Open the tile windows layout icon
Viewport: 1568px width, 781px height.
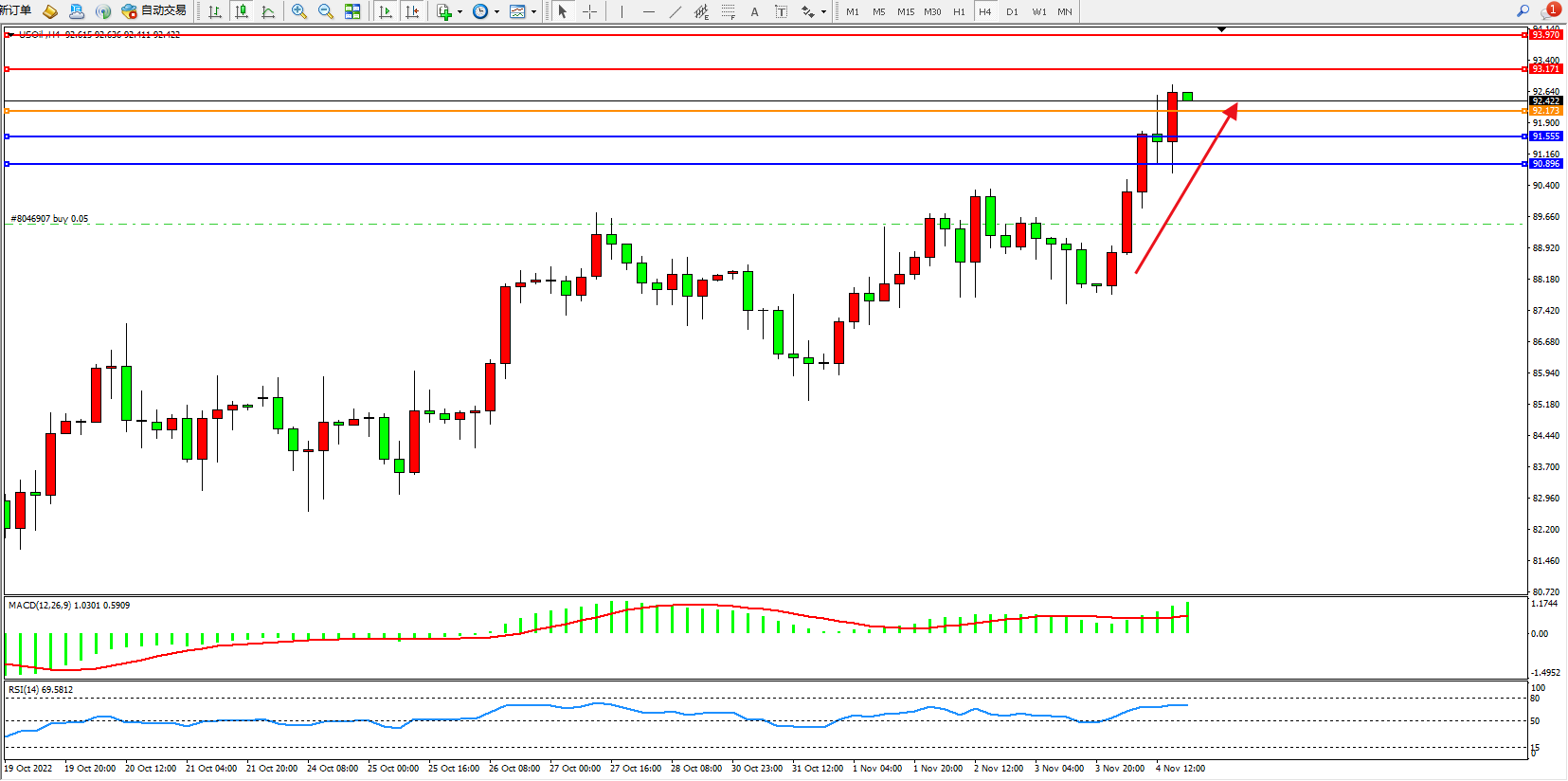[x=352, y=11]
